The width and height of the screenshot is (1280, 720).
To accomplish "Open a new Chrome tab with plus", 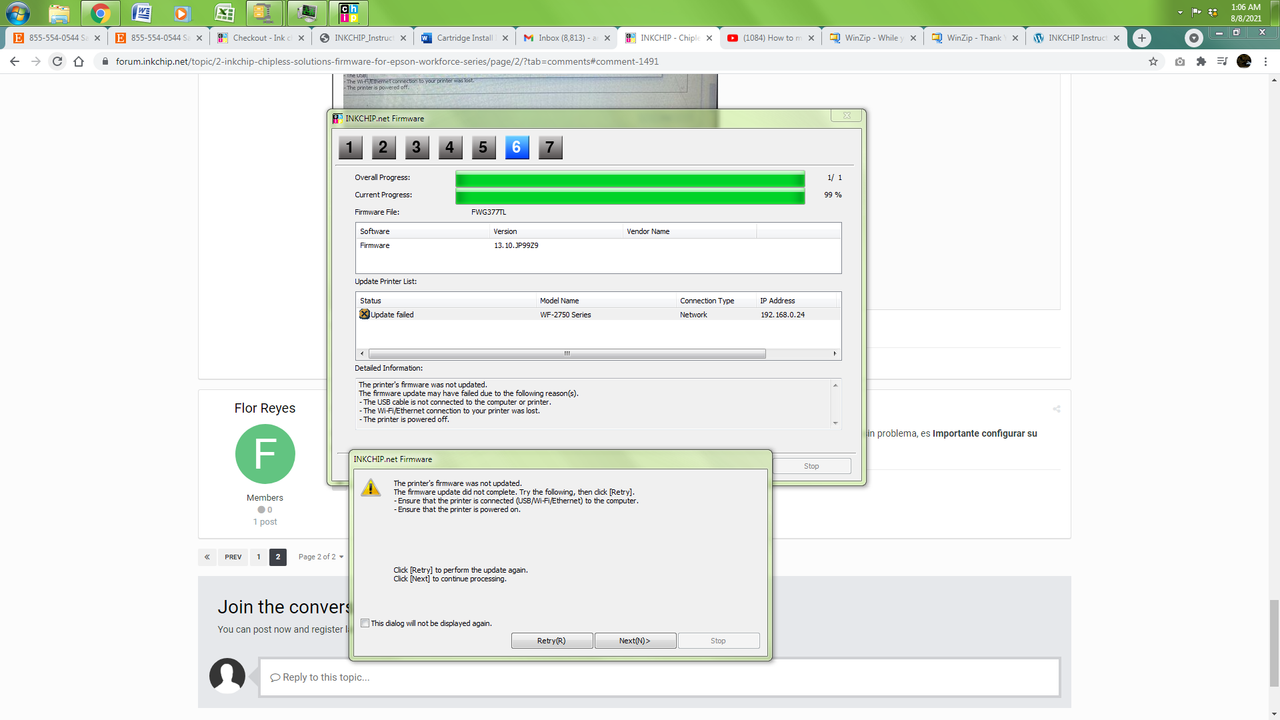I will 1141,38.
